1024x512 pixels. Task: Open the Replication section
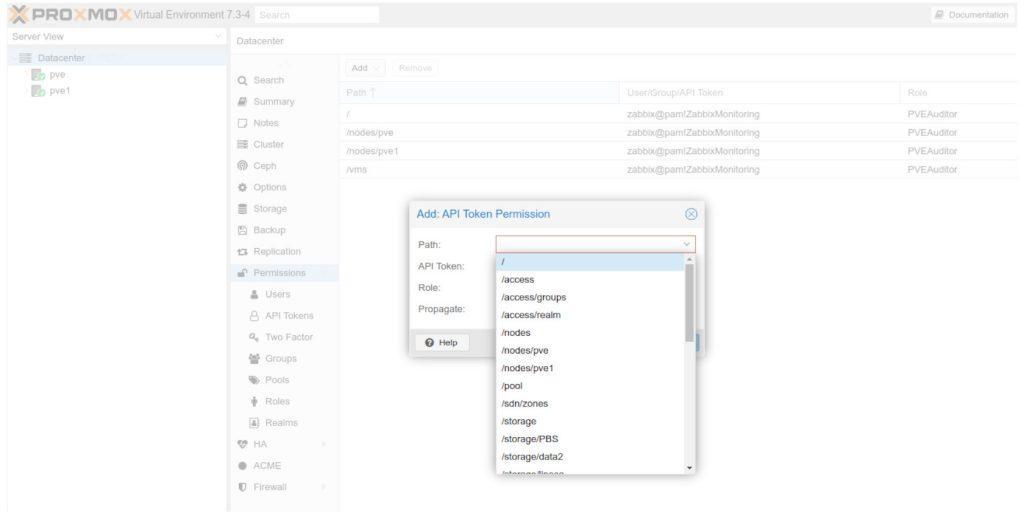(x=277, y=251)
